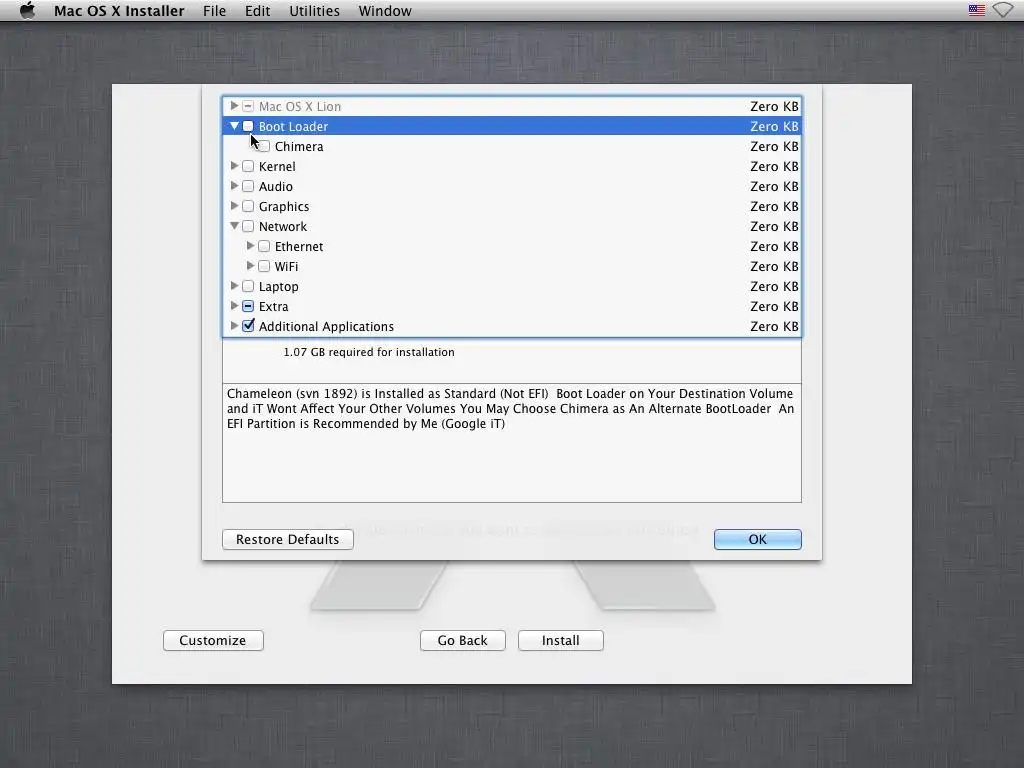Collapse the Network disclosure triangle
Viewport: 1024px width, 768px height.
pos(234,226)
